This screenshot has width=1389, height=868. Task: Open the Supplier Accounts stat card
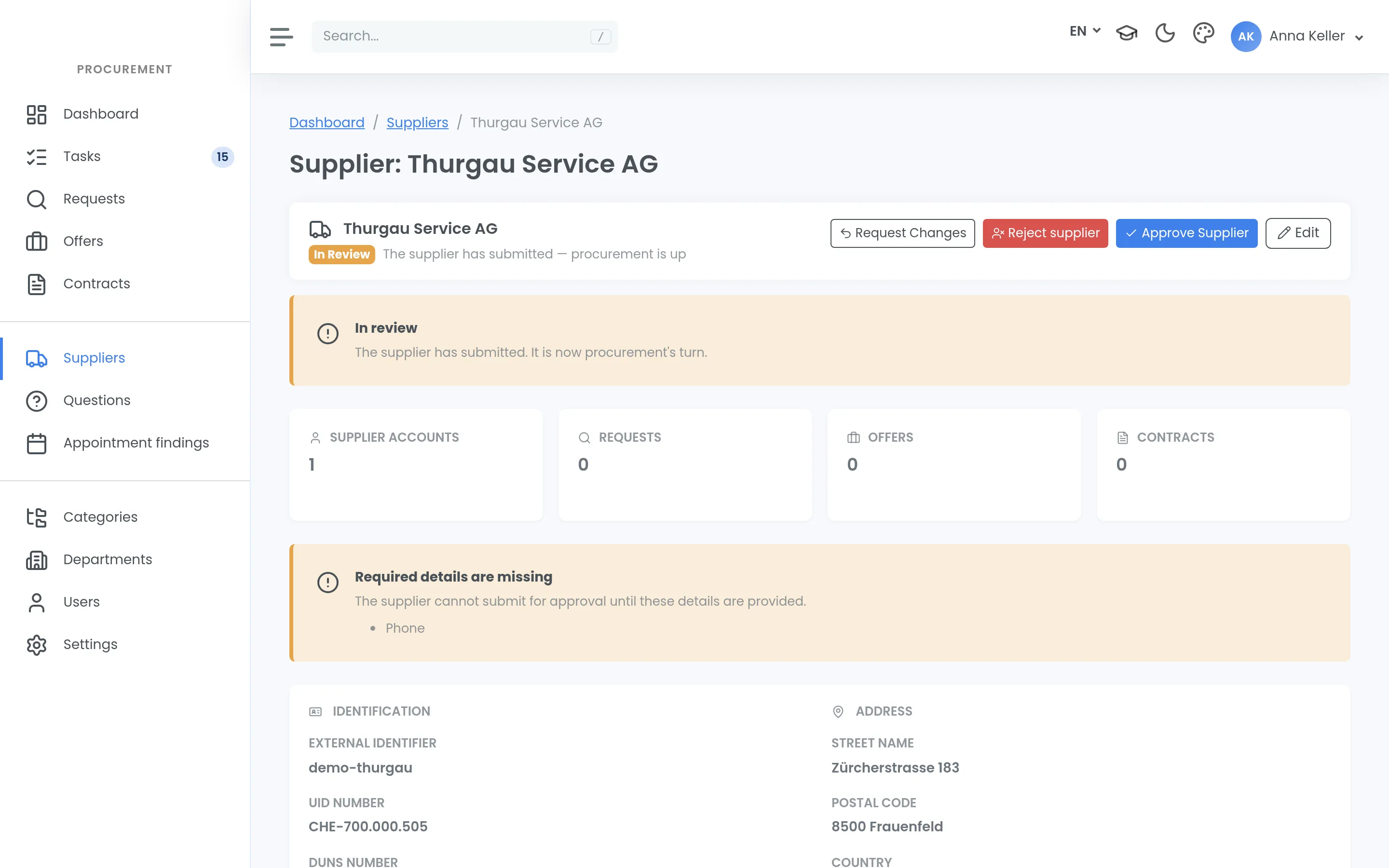tap(416, 464)
